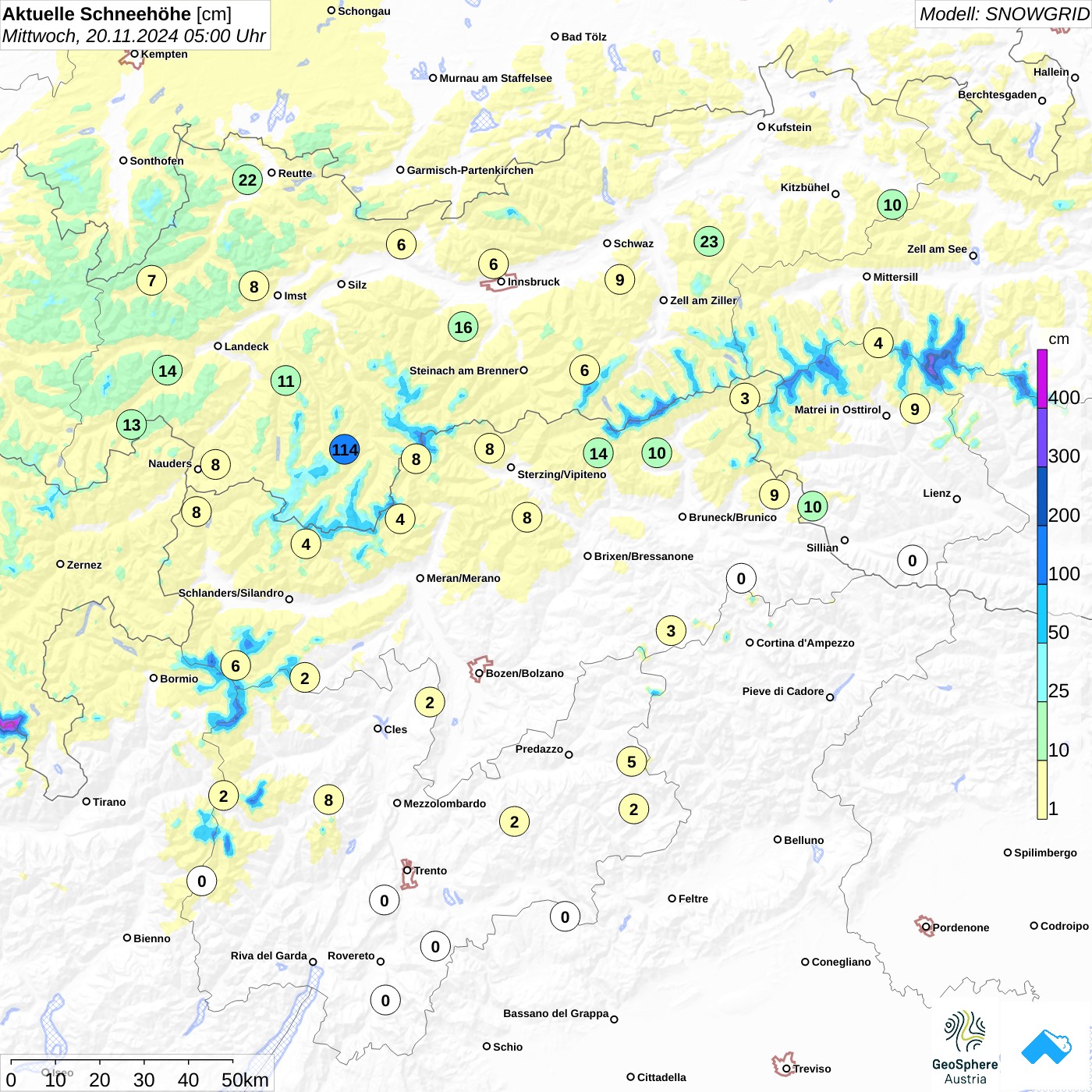
Task: Click the violet 300 cm legend color
Action: tap(1042, 437)
